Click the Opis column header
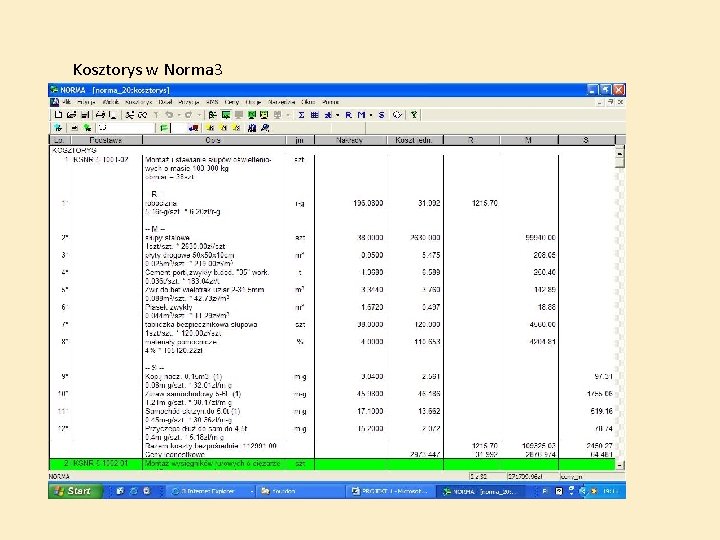The height and width of the screenshot is (540, 720). [214, 140]
